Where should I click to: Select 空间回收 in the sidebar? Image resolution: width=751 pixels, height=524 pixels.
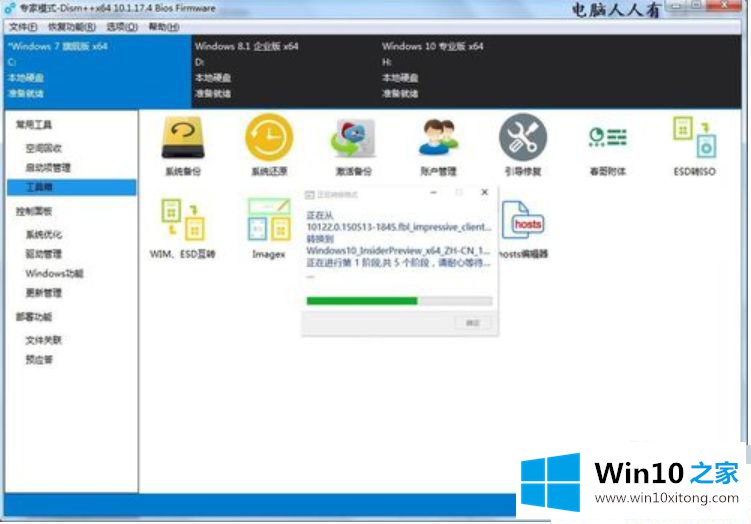click(x=44, y=148)
